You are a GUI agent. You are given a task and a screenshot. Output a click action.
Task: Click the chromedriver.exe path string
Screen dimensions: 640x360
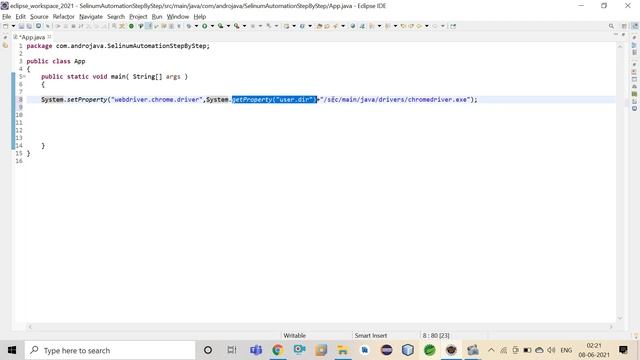click(x=395, y=100)
